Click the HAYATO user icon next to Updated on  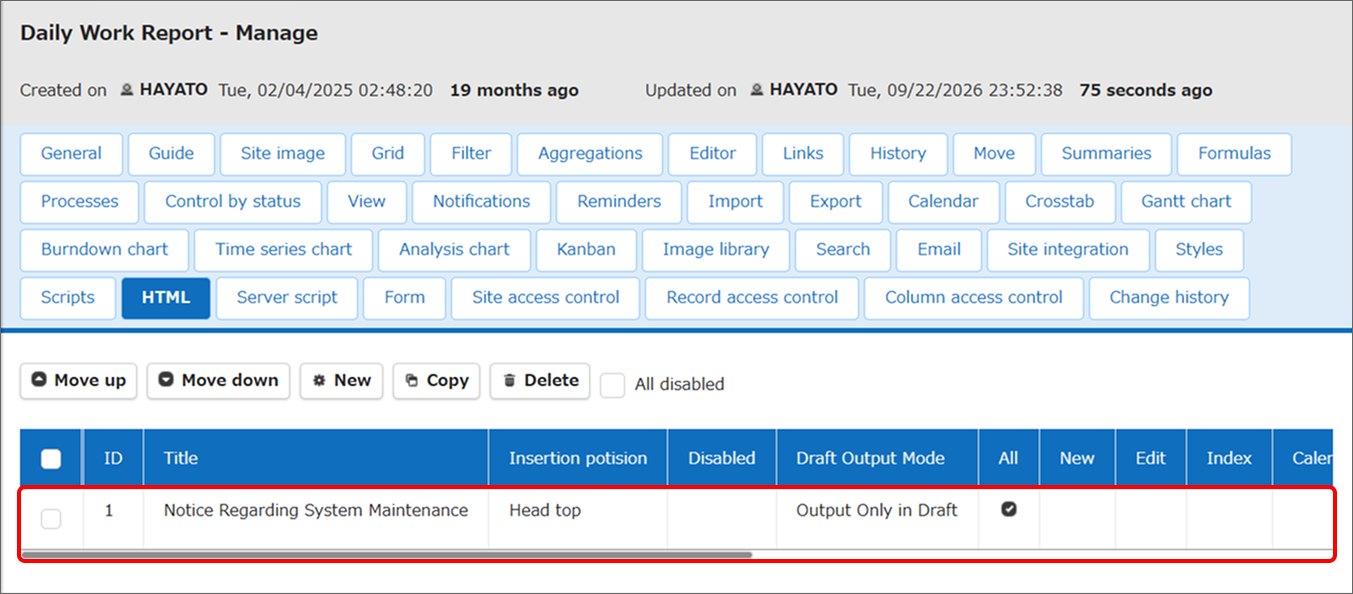tap(757, 90)
